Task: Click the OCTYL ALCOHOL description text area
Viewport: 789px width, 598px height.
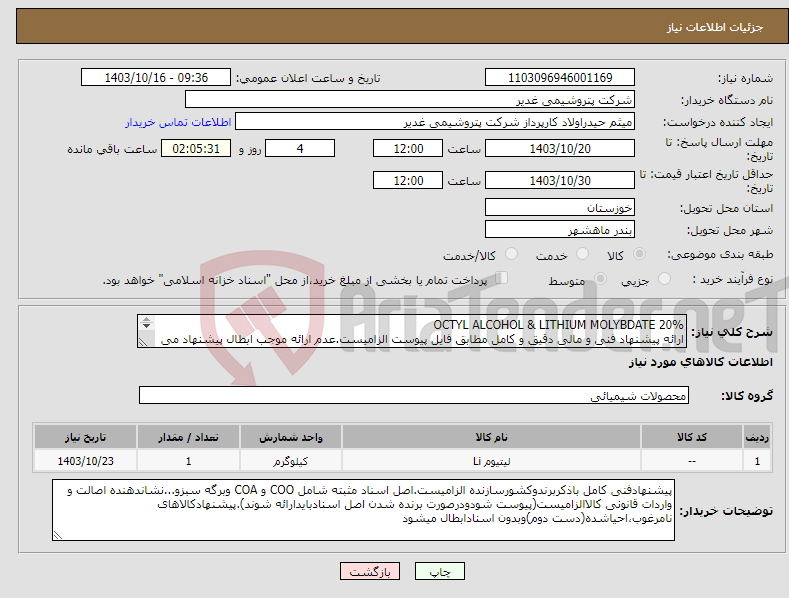Action: point(412,331)
